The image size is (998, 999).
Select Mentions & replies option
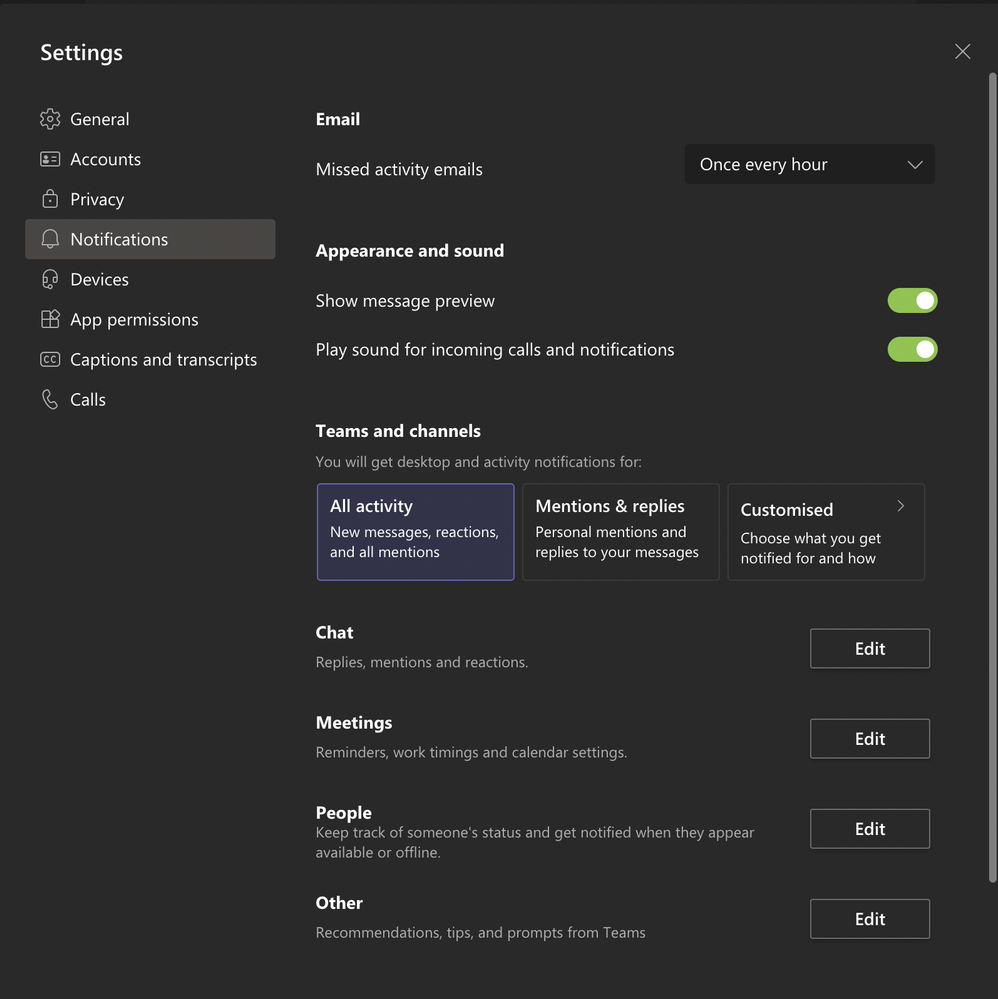click(621, 532)
